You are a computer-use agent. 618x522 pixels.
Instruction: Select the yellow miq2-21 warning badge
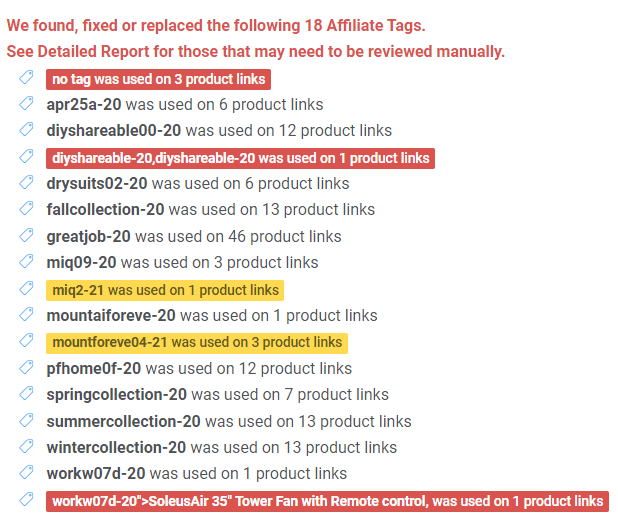[x=165, y=291]
